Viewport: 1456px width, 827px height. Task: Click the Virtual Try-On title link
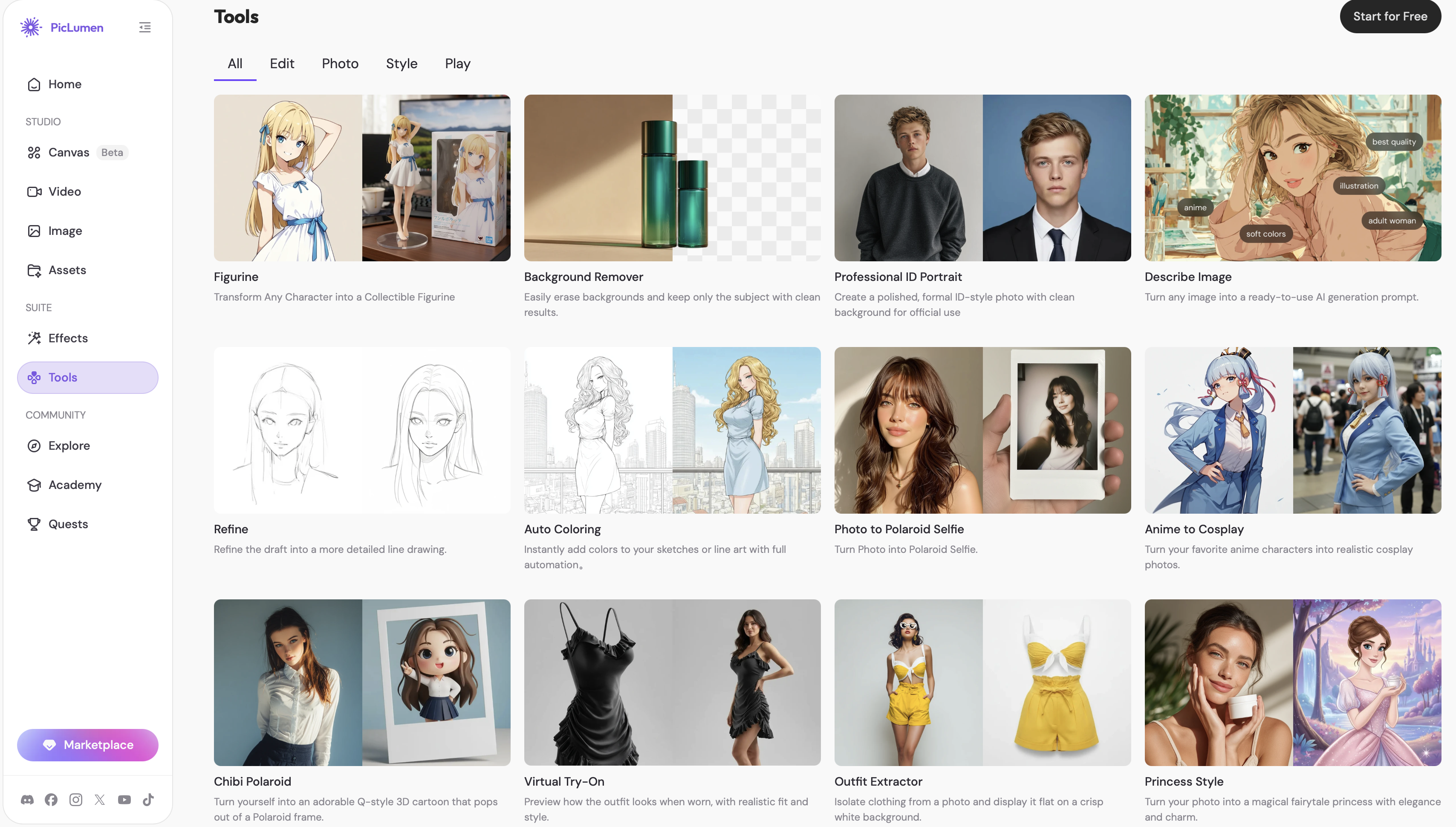564,781
